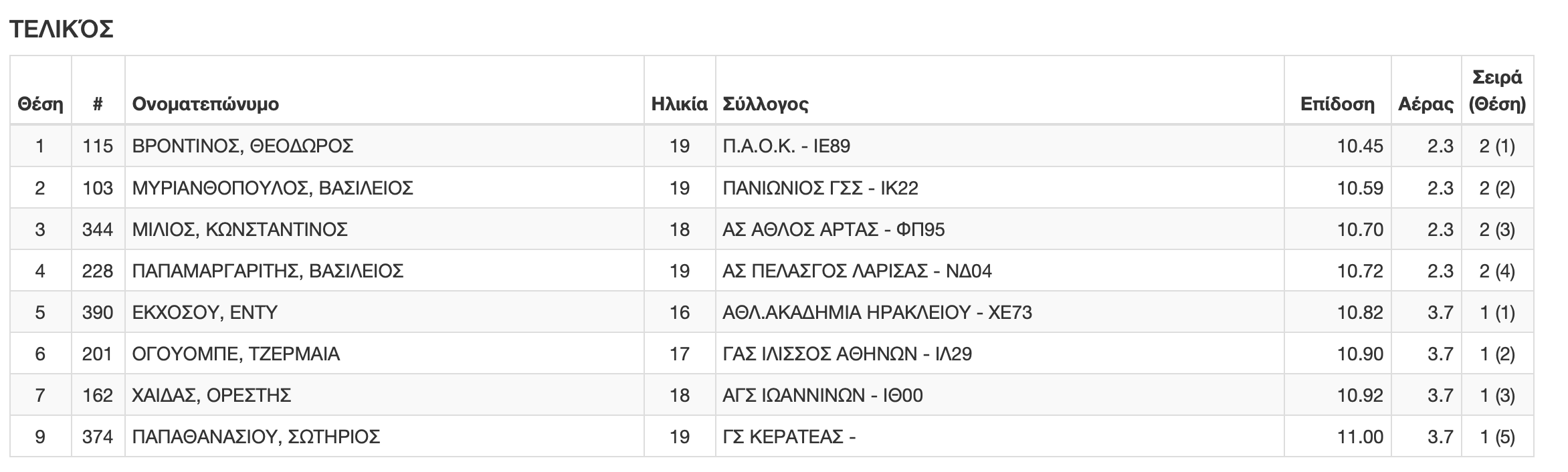
Task: Click ΠΑΠΑΘΑΝΑΣΙΟΥ, ΣΩΤΗΡΙΟΣ in last row
Action: pos(256,437)
